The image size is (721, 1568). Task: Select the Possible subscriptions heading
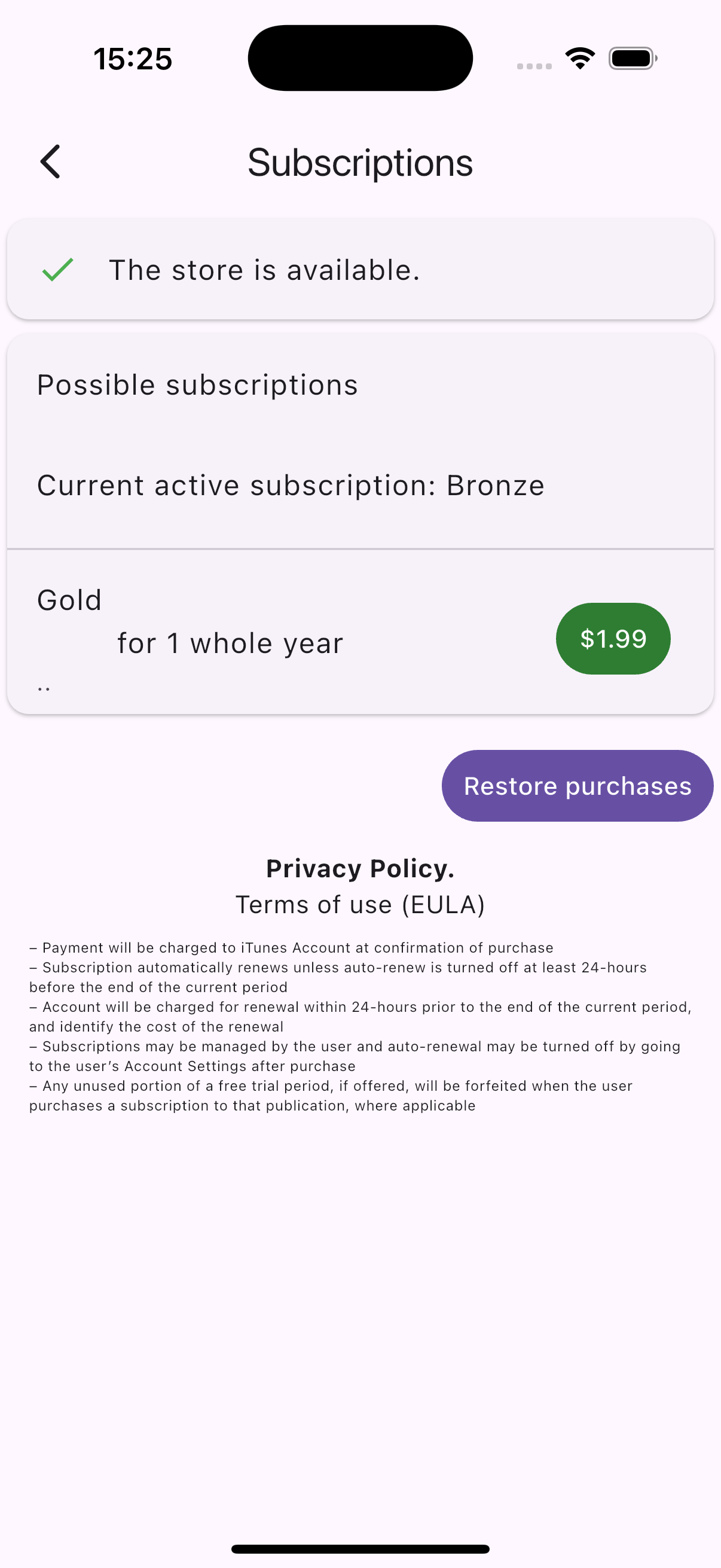click(x=198, y=385)
